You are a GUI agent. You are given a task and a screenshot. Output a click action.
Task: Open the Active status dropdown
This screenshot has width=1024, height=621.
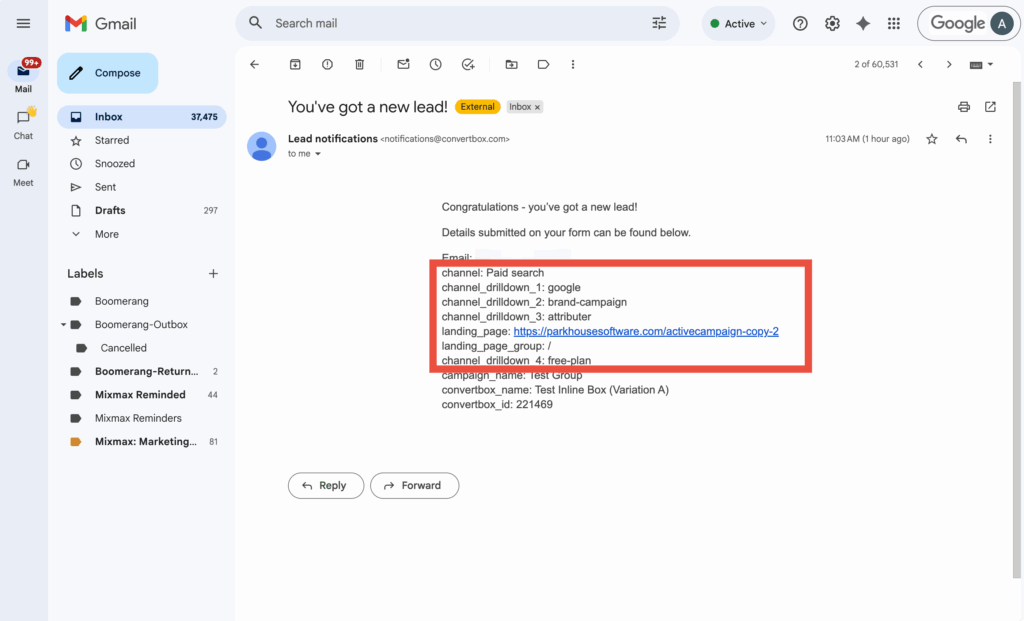point(739,23)
